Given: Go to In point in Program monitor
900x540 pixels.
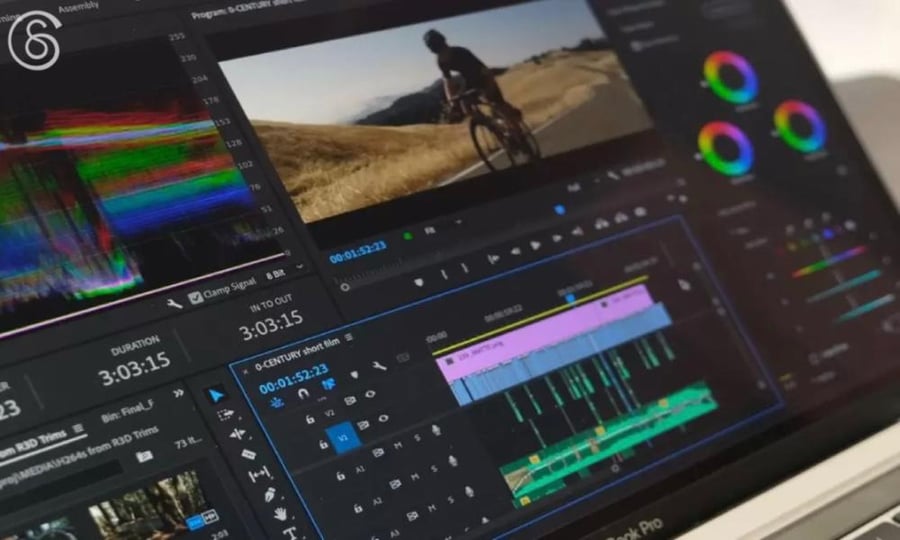Looking at the screenshot, I should pos(492,259).
